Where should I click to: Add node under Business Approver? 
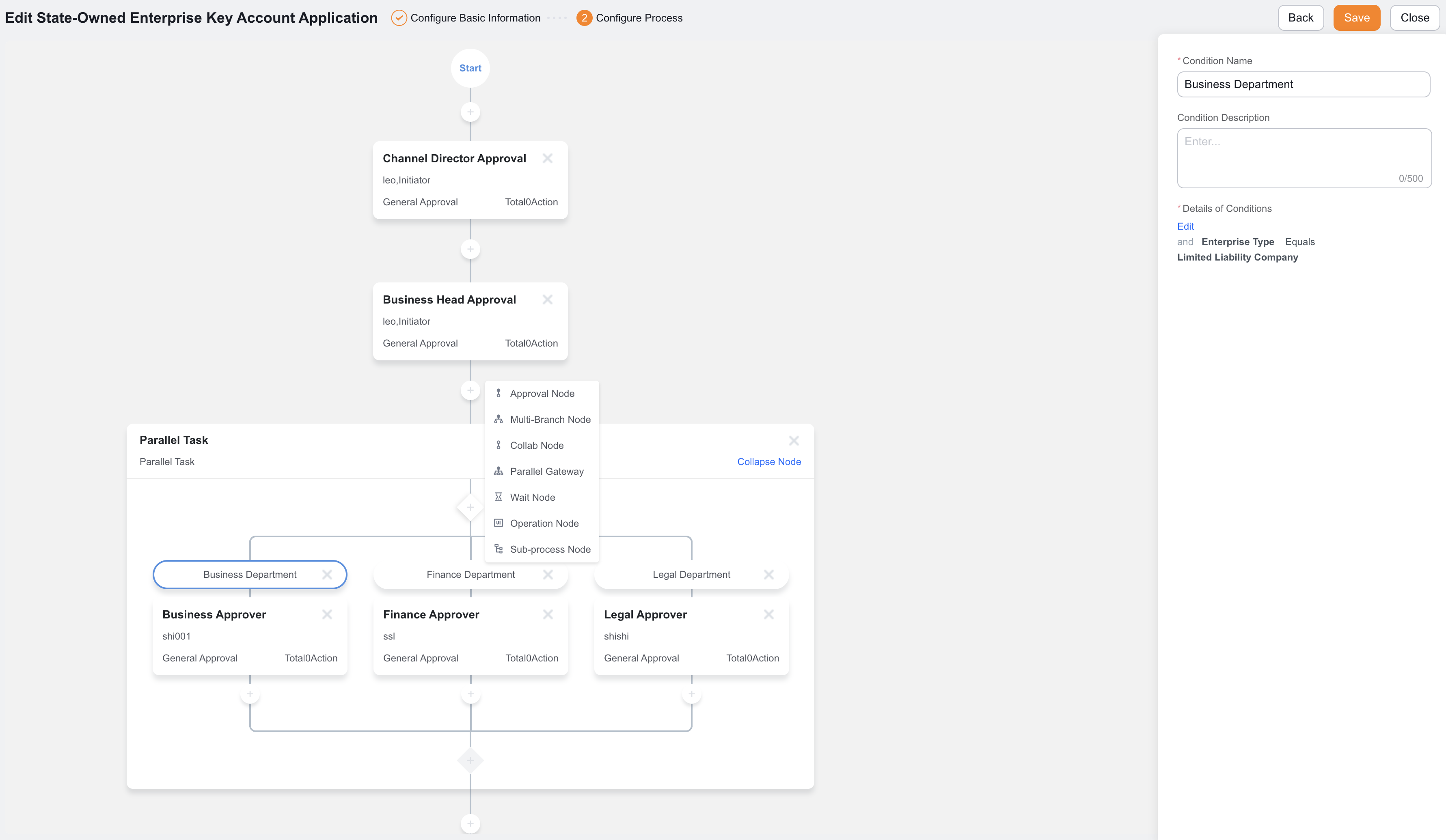pyautogui.click(x=250, y=694)
